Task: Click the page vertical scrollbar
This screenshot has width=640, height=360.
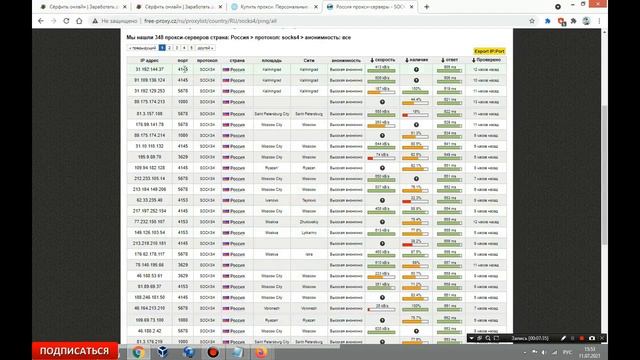Action: (604, 176)
